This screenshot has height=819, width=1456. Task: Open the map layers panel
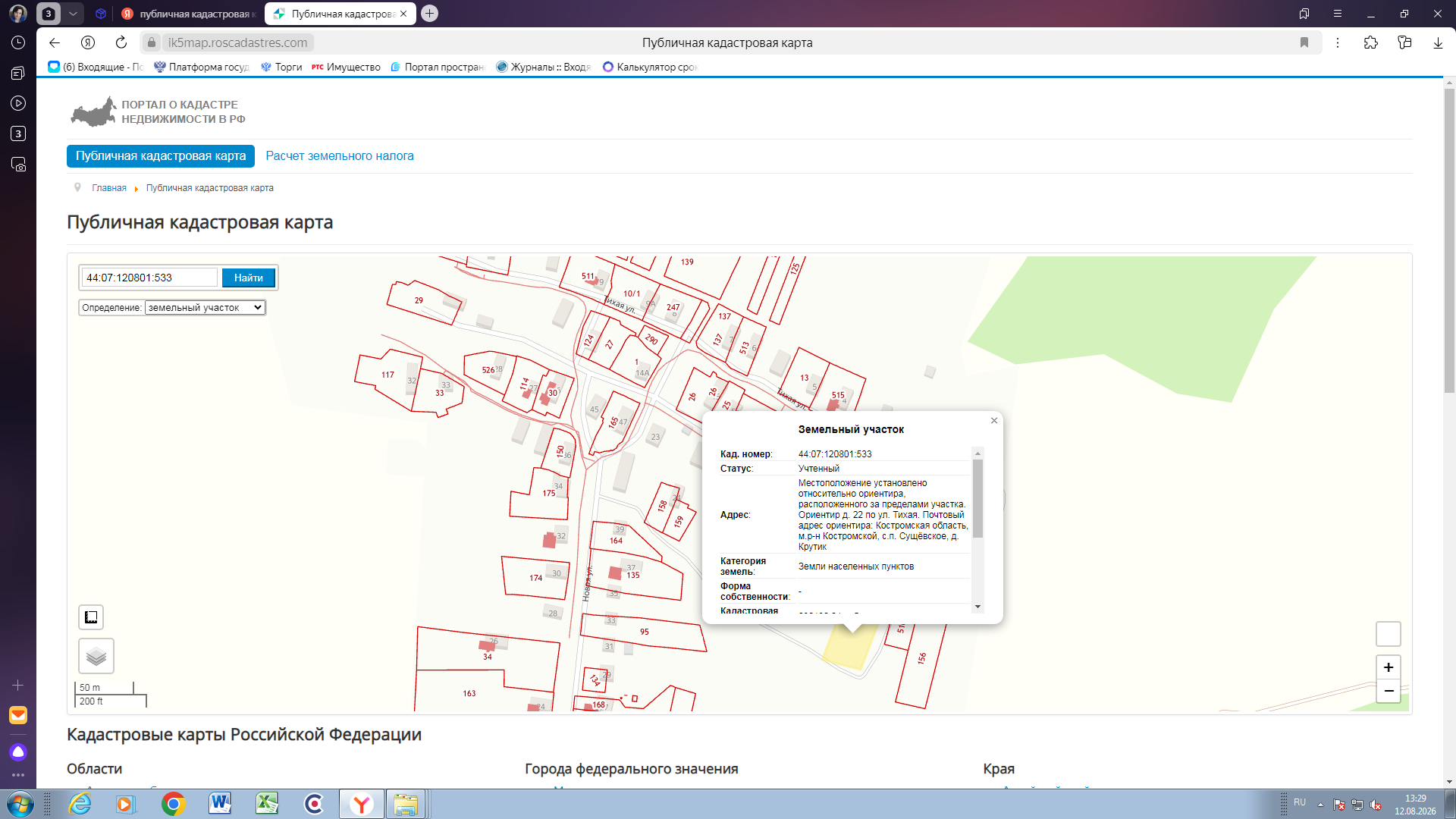tap(96, 656)
